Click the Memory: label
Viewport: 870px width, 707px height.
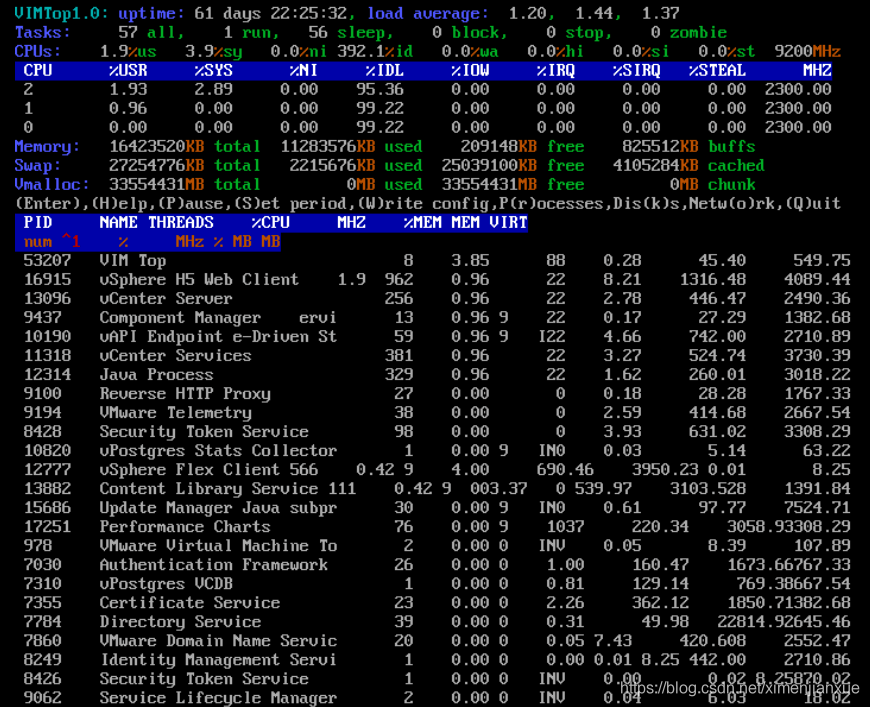(x=47, y=147)
